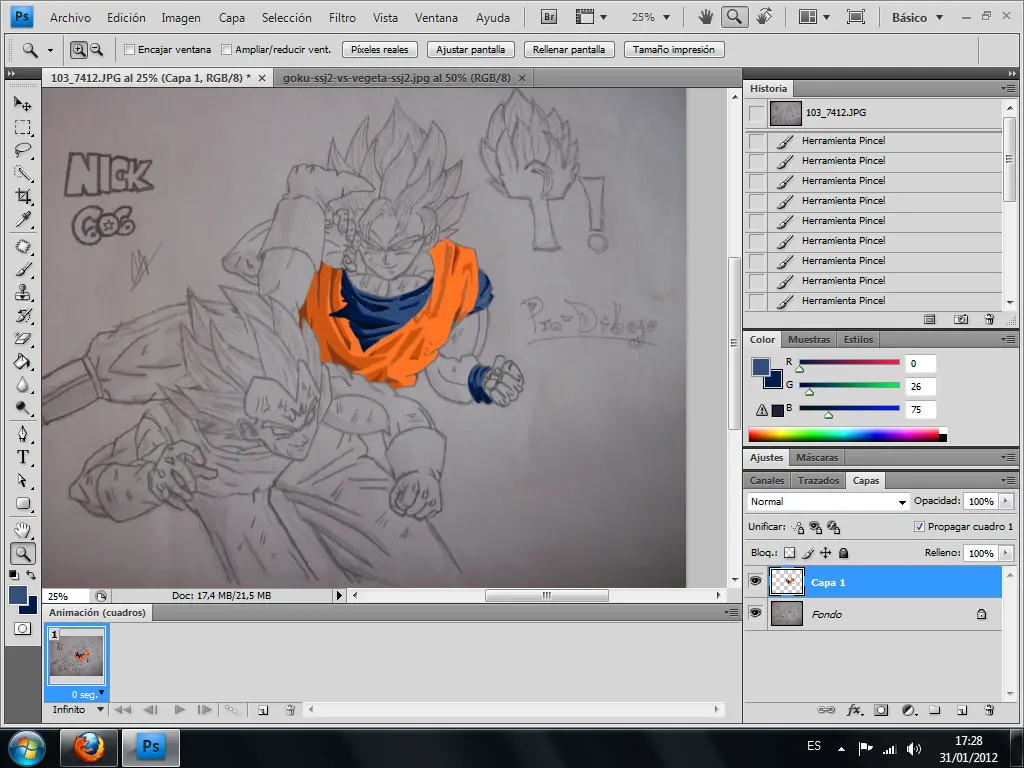Select the Brush tool in toolbox
1024x768 pixels.
pos(22,269)
